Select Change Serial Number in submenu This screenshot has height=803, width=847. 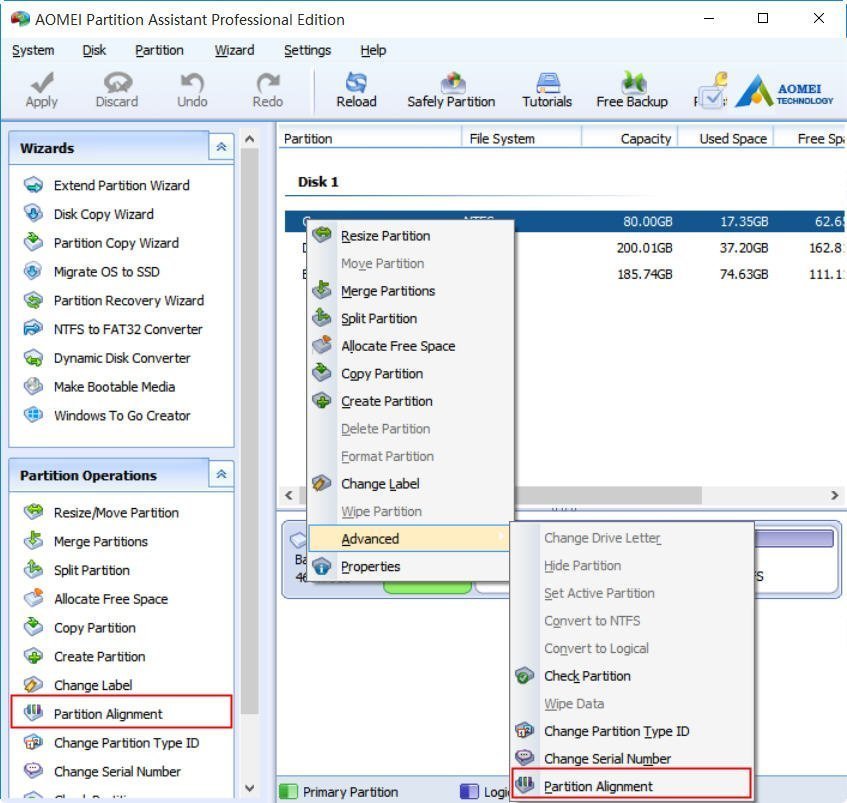[x=631, y=759]
